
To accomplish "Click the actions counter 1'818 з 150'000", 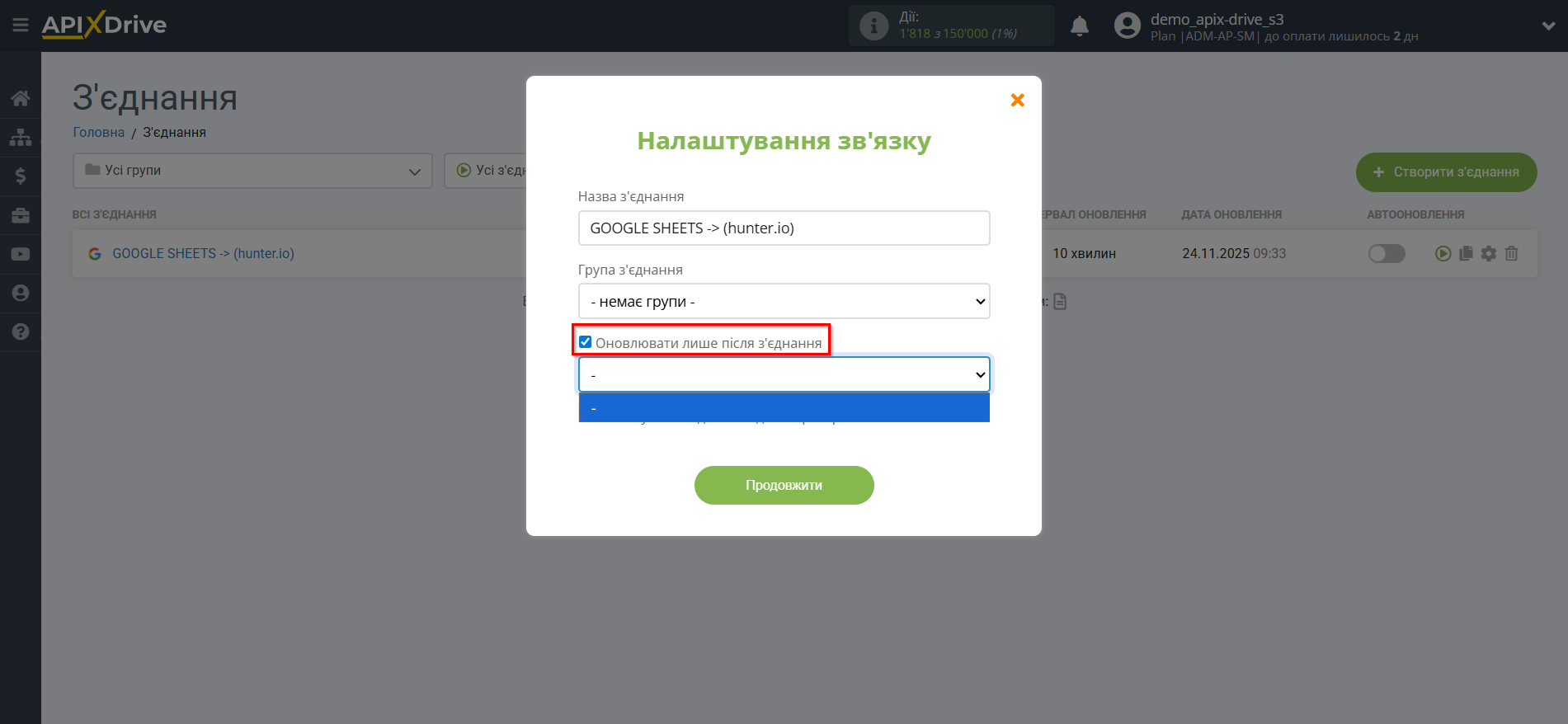I will (958, 34).
